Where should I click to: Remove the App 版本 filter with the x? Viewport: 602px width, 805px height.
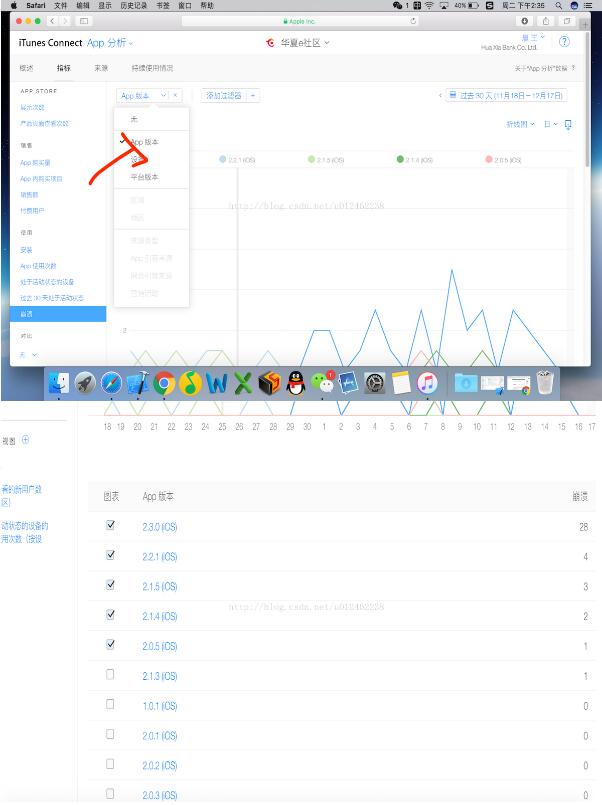(x=175, y=95)
